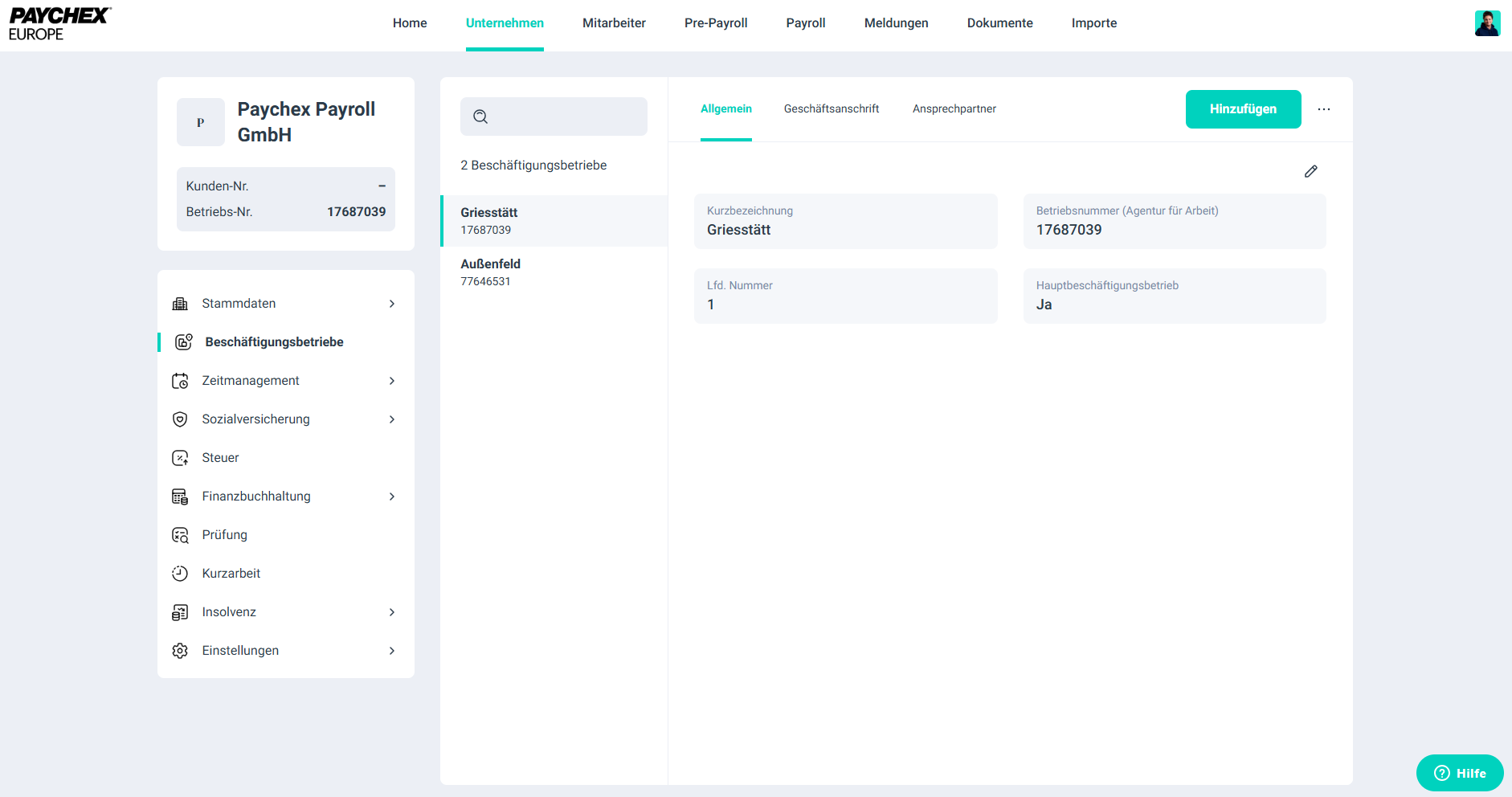This screenshot has height=797, width=1512.
Task: Go to Mitarbeiter in top navigation
Action: pyautogui.click(x=614, y=23)
